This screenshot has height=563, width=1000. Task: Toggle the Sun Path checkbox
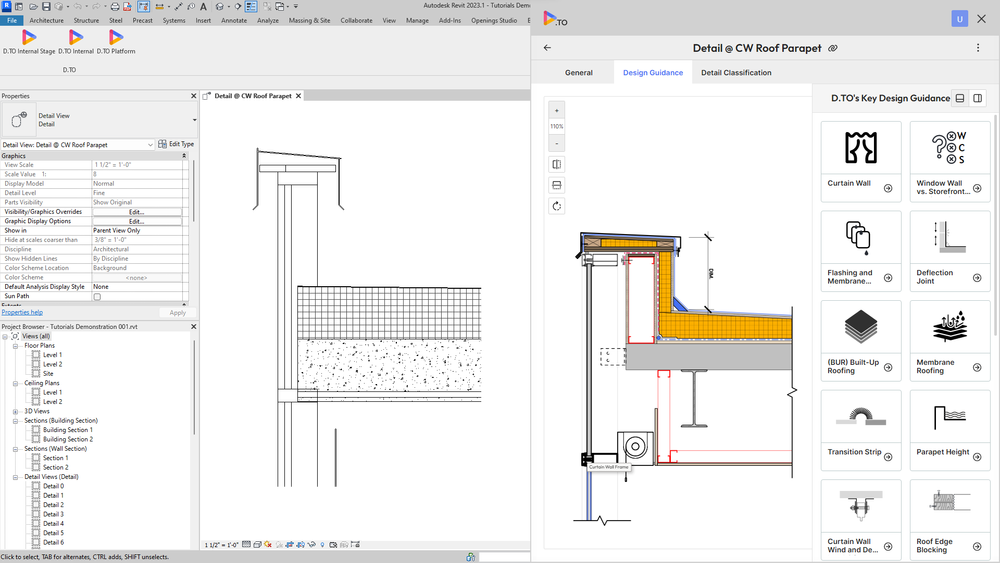(x=97, y=297)
